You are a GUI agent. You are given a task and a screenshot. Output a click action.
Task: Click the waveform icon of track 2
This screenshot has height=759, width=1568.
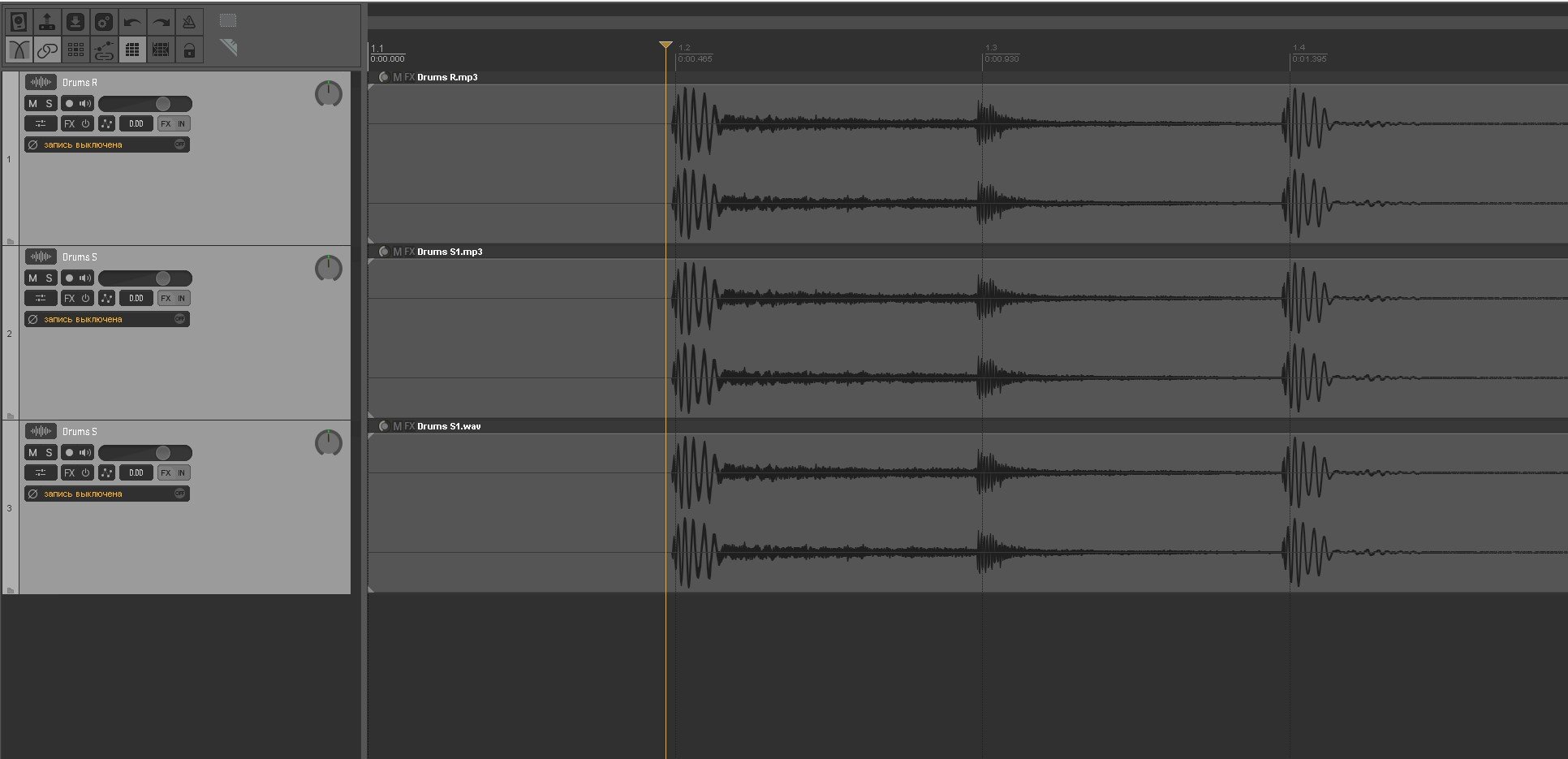[x=41, y=257]
